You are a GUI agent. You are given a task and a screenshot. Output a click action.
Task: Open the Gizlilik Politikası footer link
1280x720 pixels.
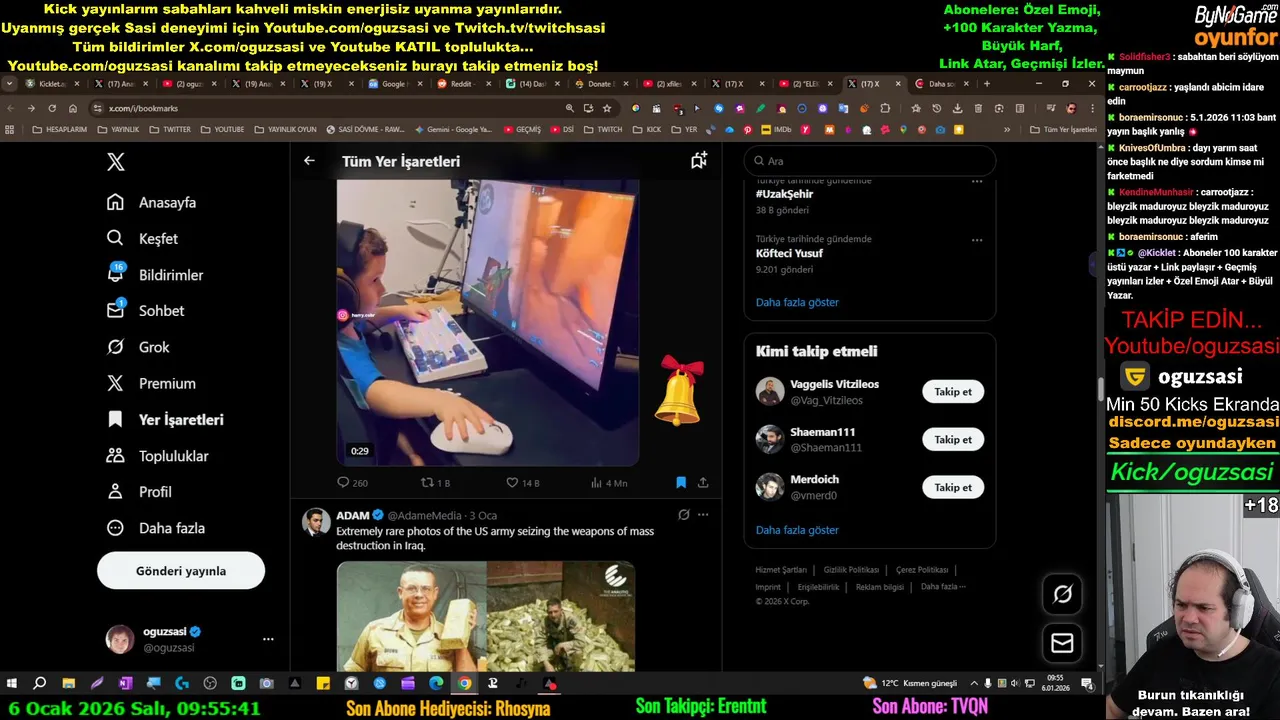[x=851, y=570]
